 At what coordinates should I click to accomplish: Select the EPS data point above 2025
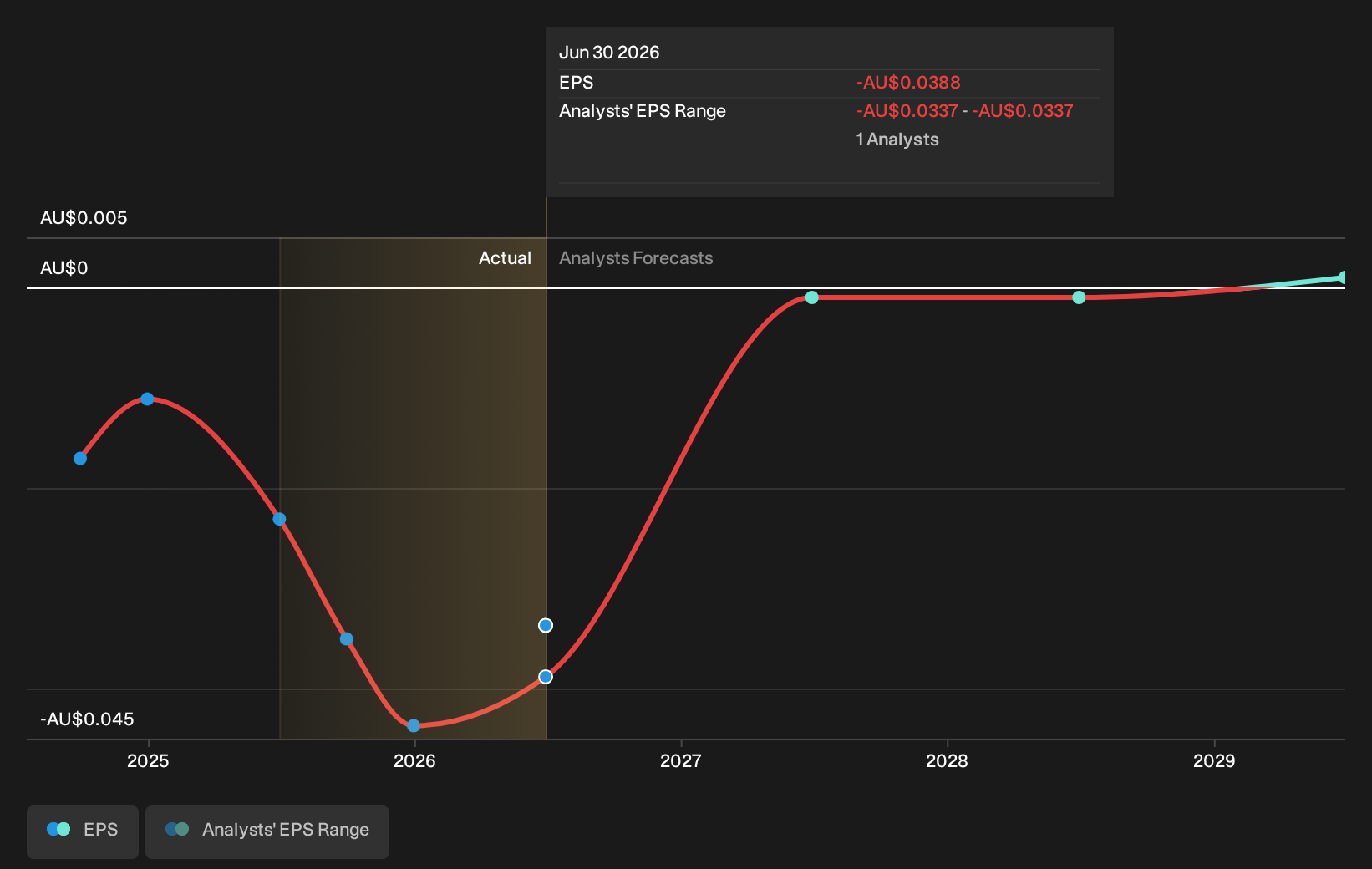tap(147, 399)
